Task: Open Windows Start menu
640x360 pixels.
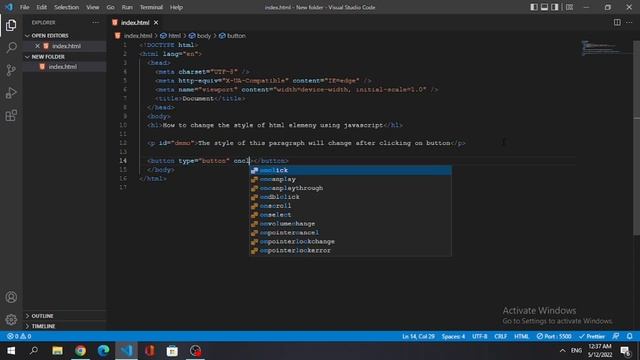Action: 11,351
